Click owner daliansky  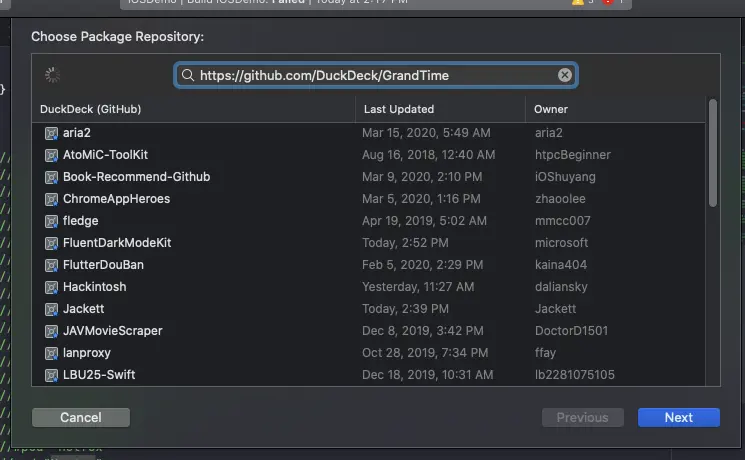[561, 287]
